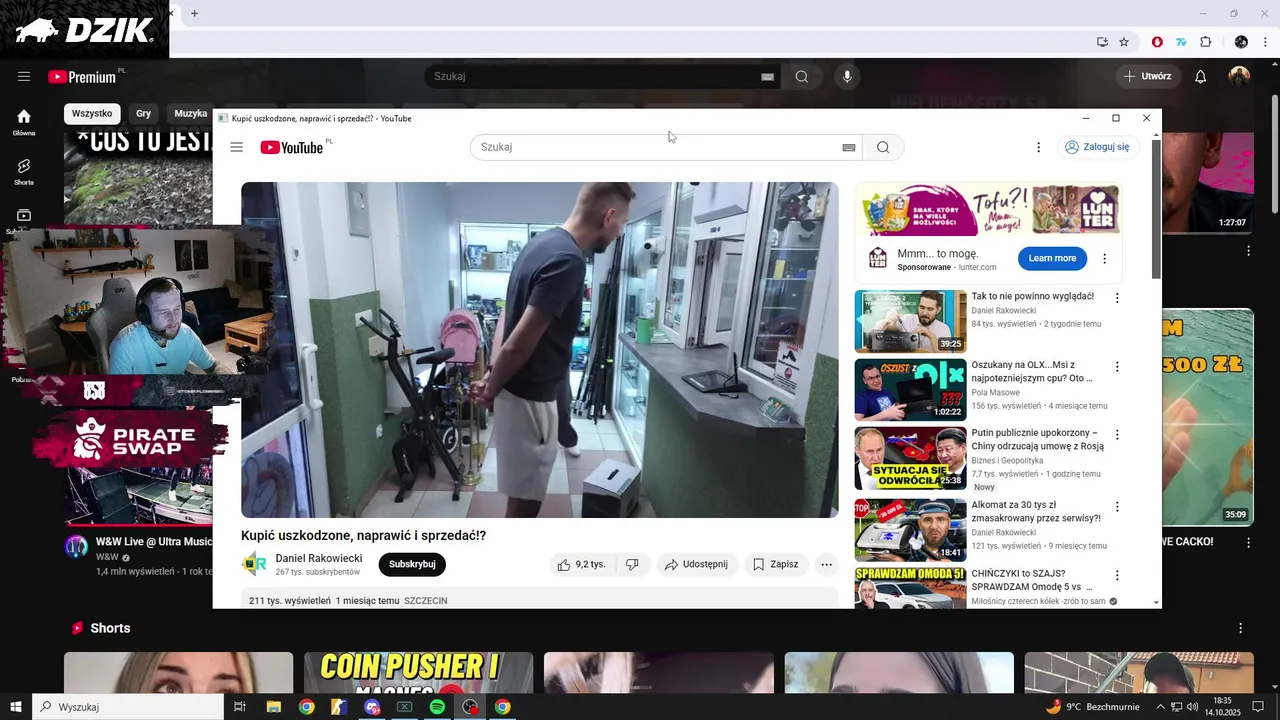Open Chrome three-dot menu
Screen dimensions: 1280x720
pyautogui.click(x=1267, y=42)
